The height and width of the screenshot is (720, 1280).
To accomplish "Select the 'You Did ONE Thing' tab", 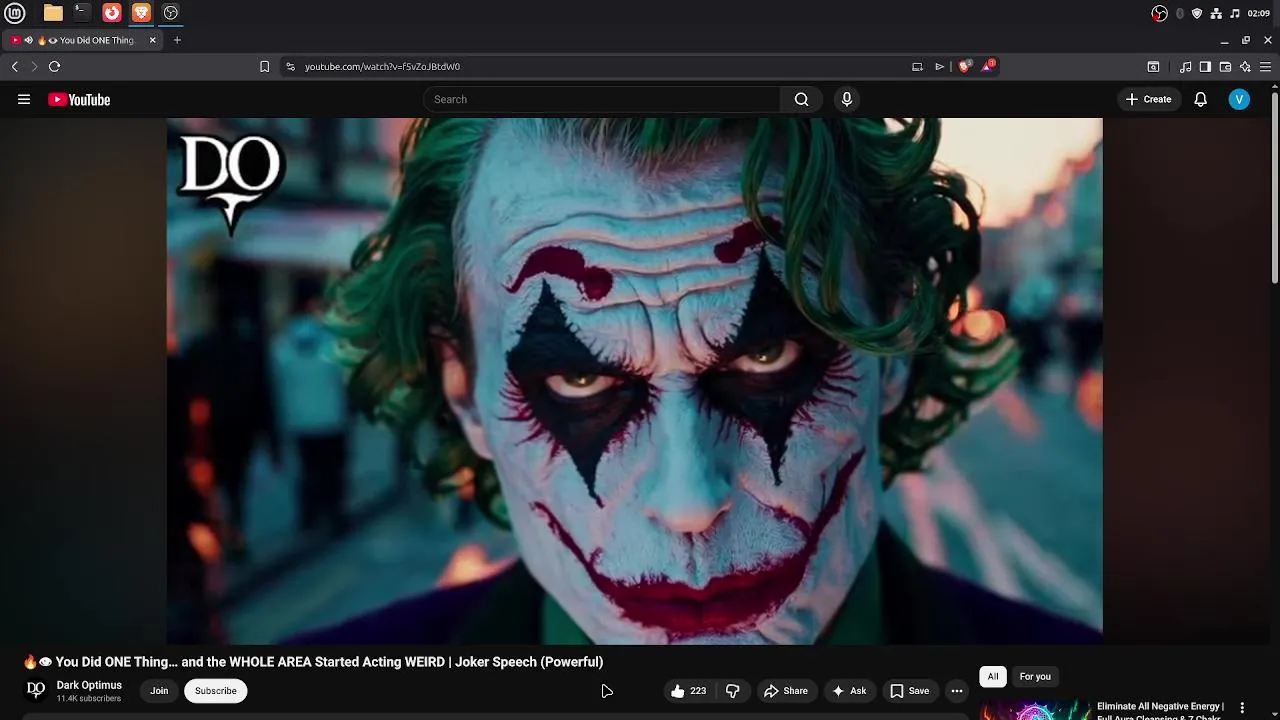I will 82,40.
